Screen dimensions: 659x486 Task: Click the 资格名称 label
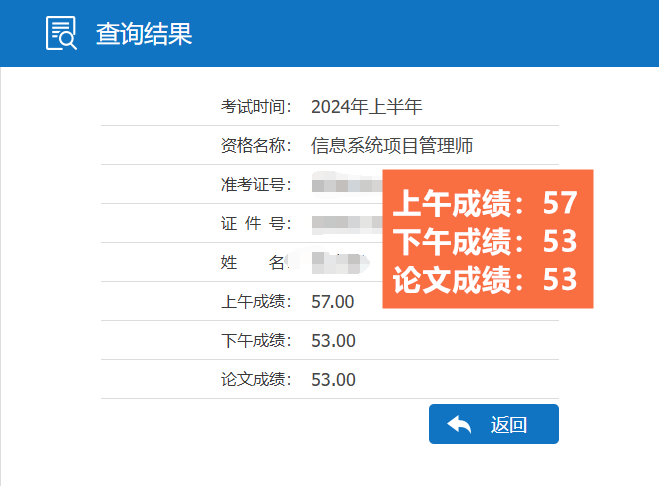click(x=256, y=146)
